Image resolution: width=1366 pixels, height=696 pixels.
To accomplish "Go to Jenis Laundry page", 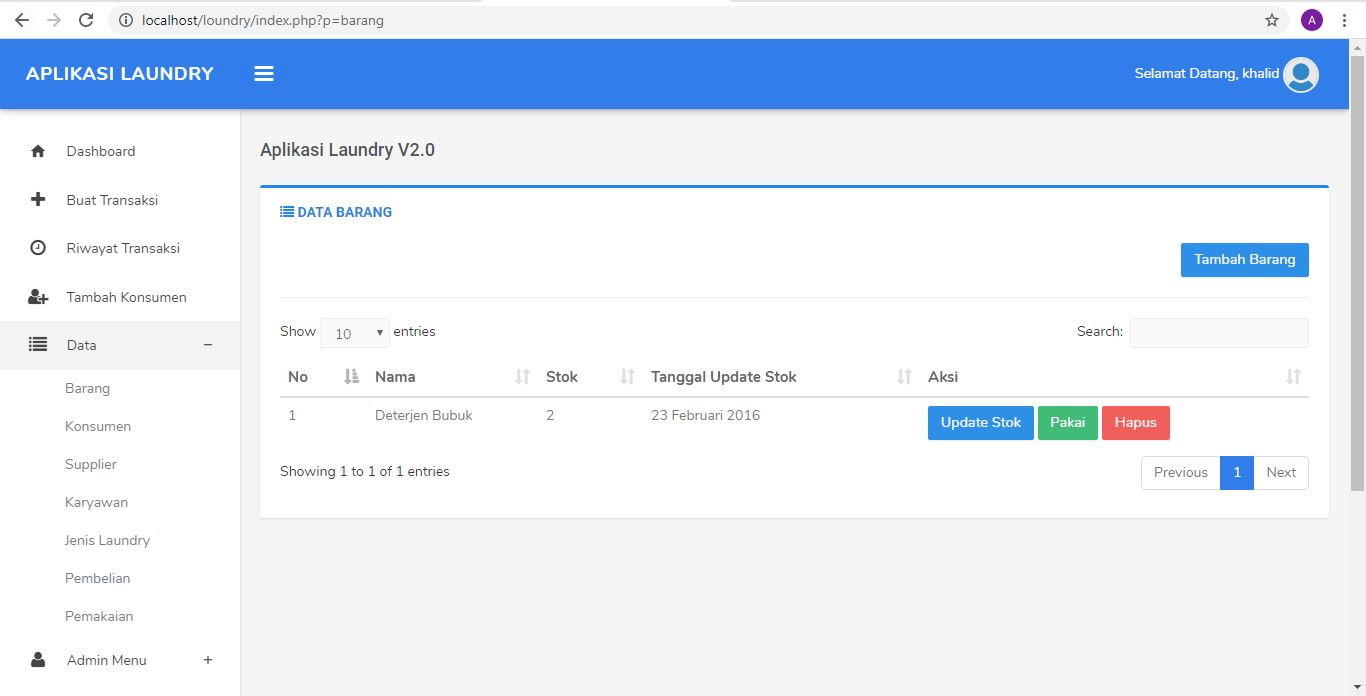I will (x=107, y=540).
